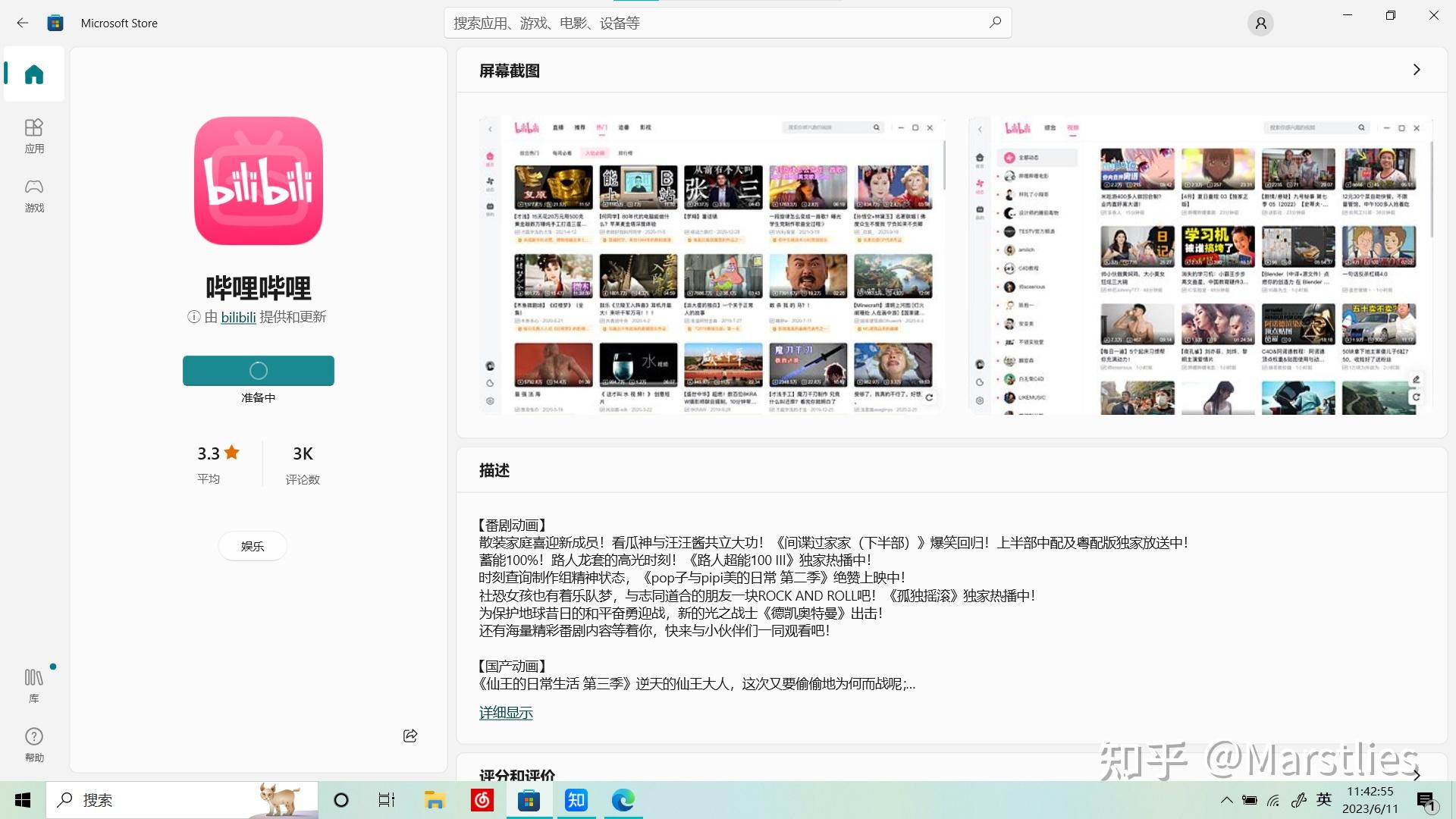The image size is (1456, 819).
Task: Open File Explorer from taskbar
Action: point(435,800)
